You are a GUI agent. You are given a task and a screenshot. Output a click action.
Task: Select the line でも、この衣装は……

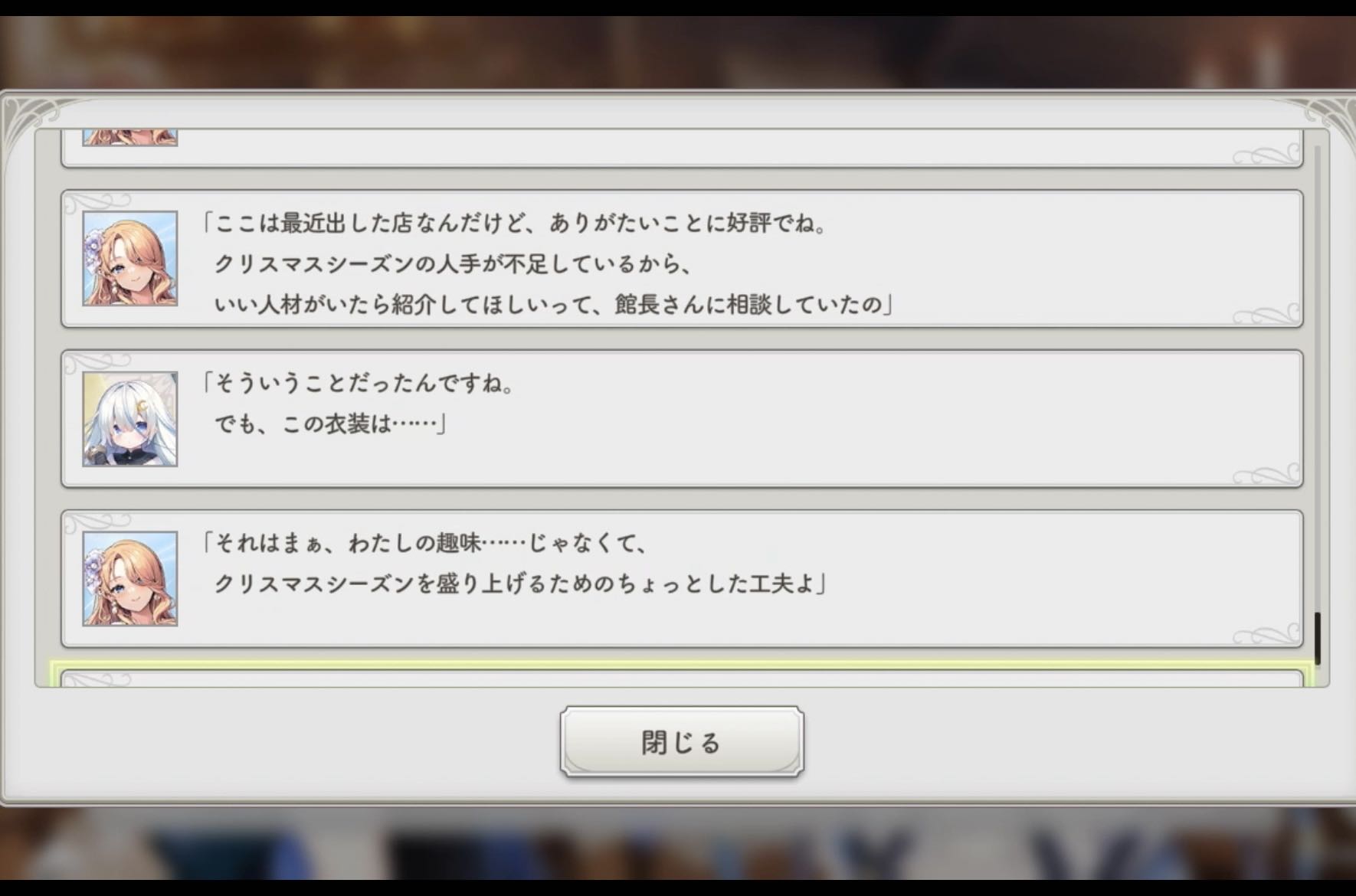point(329,423)
